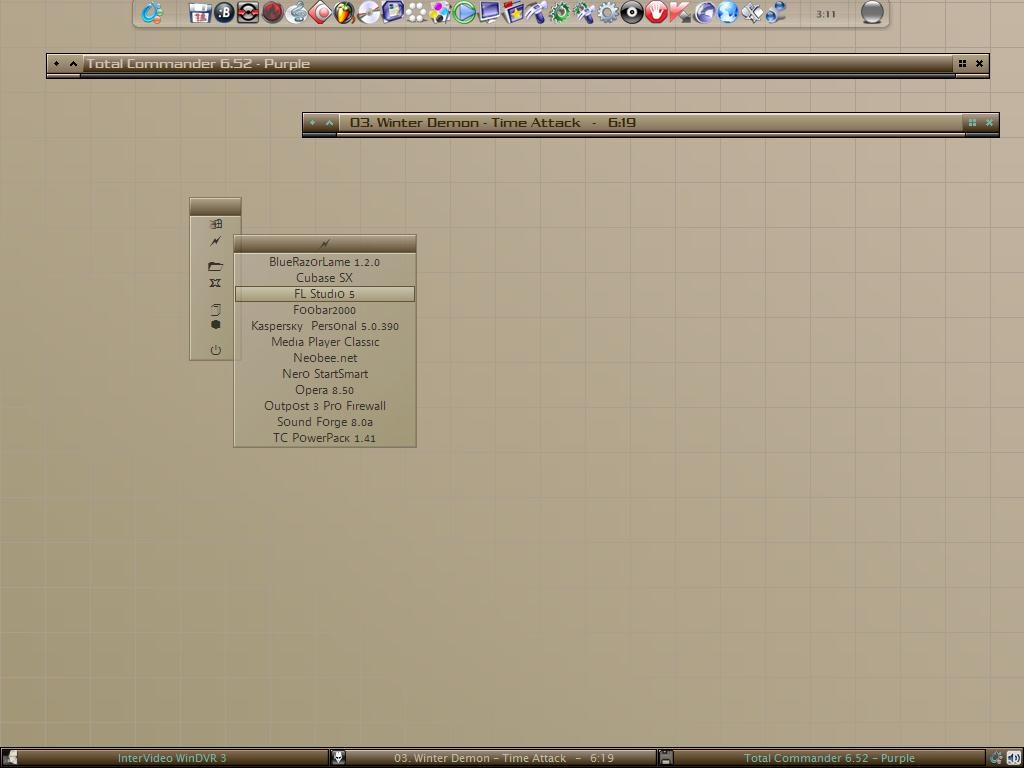Launch Media Player Classic from menu

coord(325,342)
